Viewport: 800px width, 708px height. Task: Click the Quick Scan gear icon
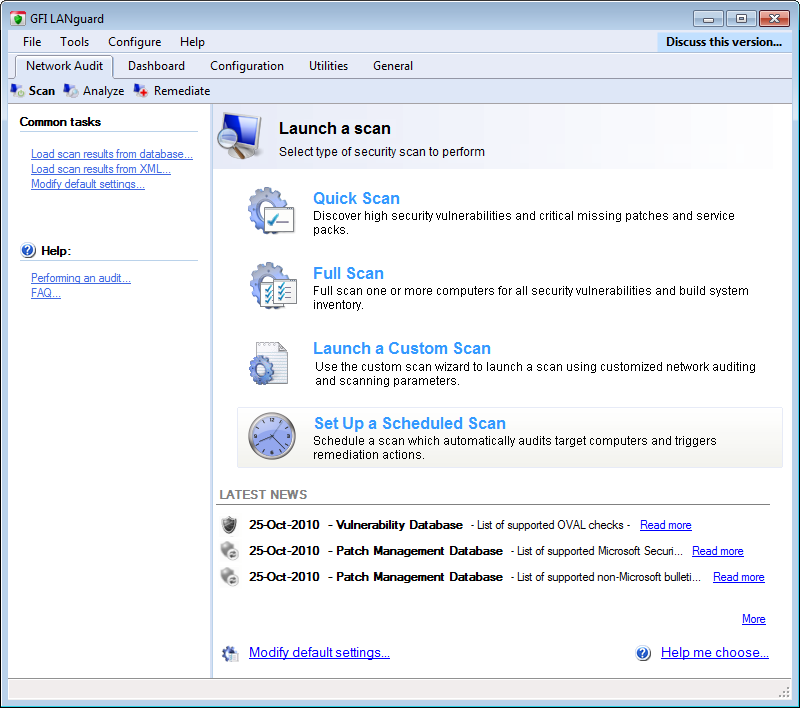[271, 211]
